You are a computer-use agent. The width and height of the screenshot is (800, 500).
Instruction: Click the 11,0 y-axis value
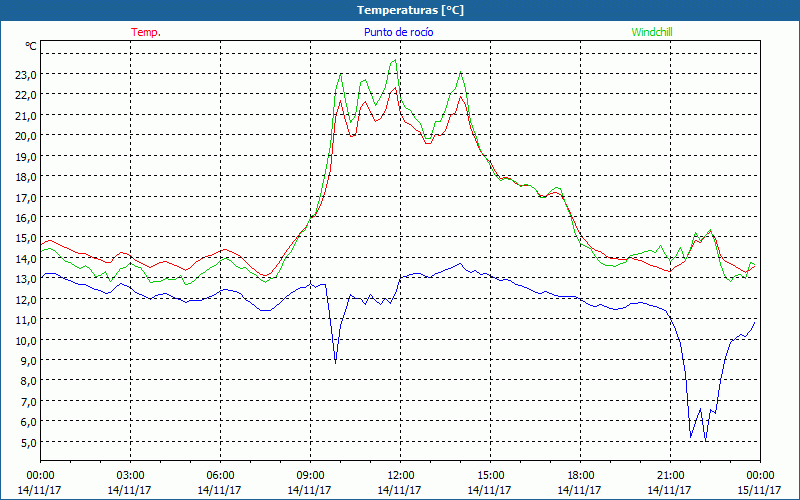point(26,319)
